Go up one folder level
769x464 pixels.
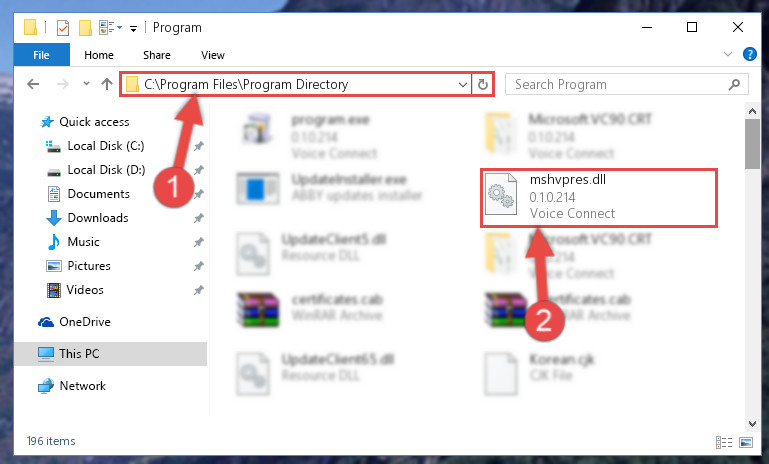(106, 84)
